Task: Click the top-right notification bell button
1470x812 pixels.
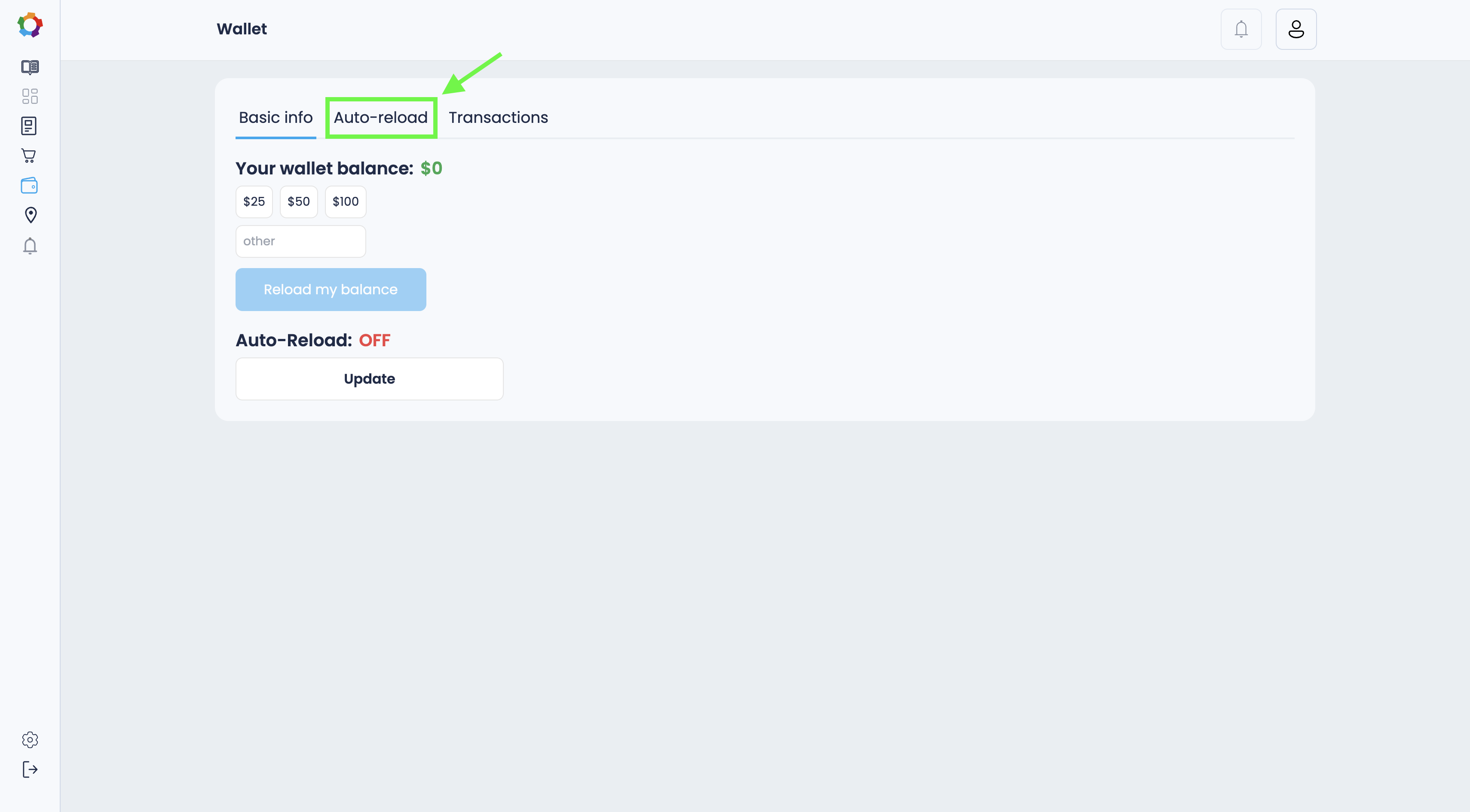Action: [1240, 29]
